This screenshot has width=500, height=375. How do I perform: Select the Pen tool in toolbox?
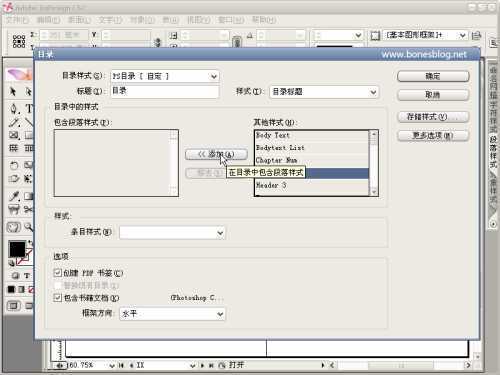[x=14, y=108]
